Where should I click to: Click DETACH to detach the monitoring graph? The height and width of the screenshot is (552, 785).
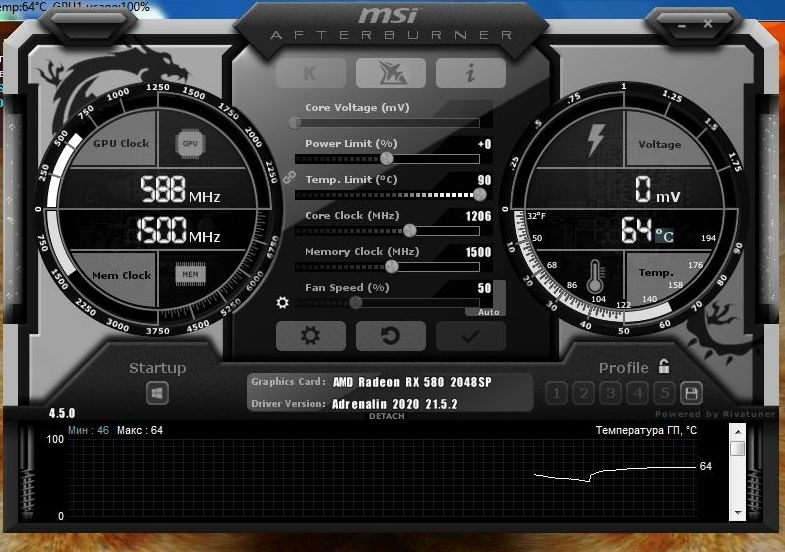pyautogui.click(x=386, y=416)
